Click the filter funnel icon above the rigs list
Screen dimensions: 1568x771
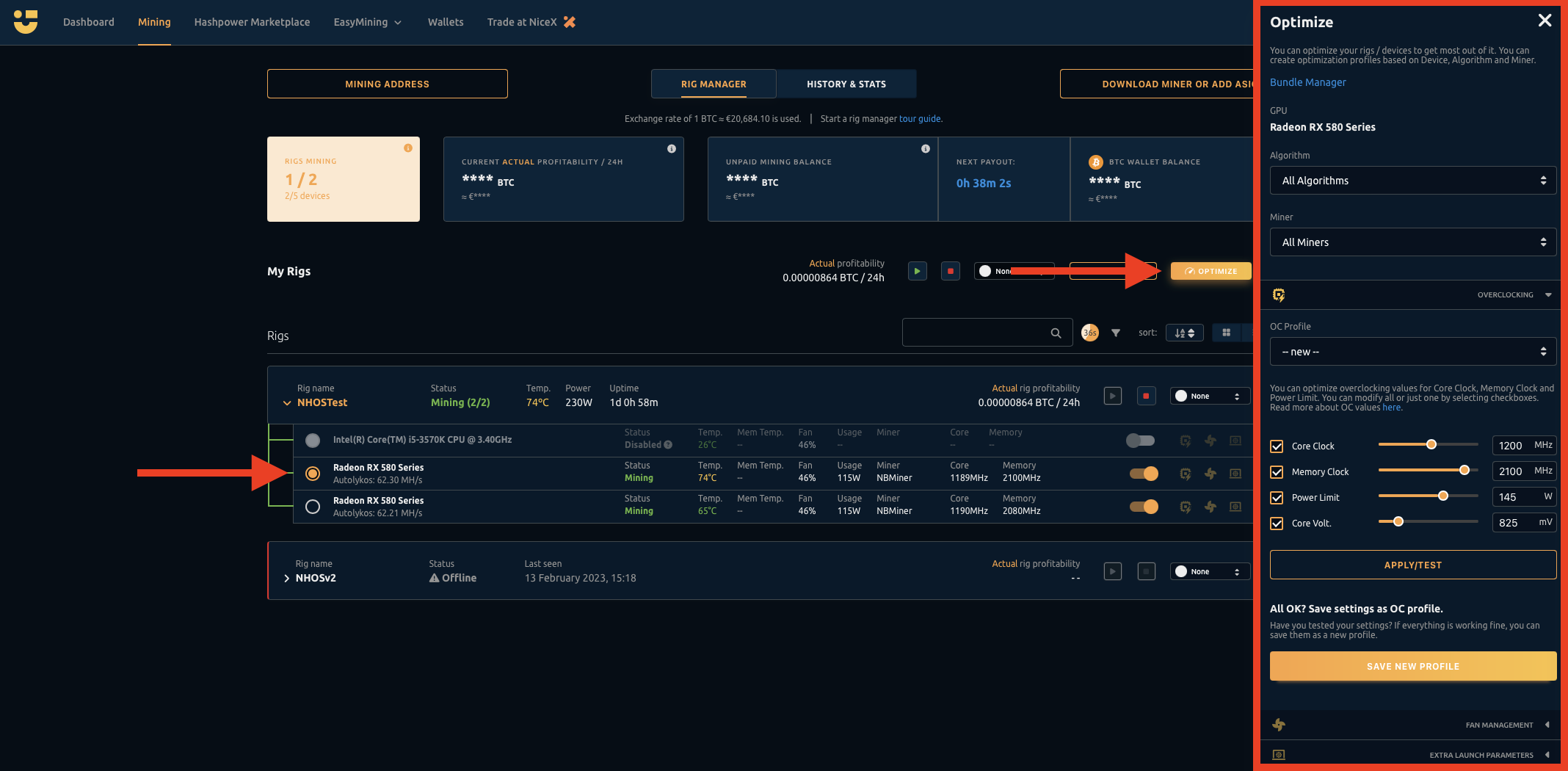[x=1116, y=333]
